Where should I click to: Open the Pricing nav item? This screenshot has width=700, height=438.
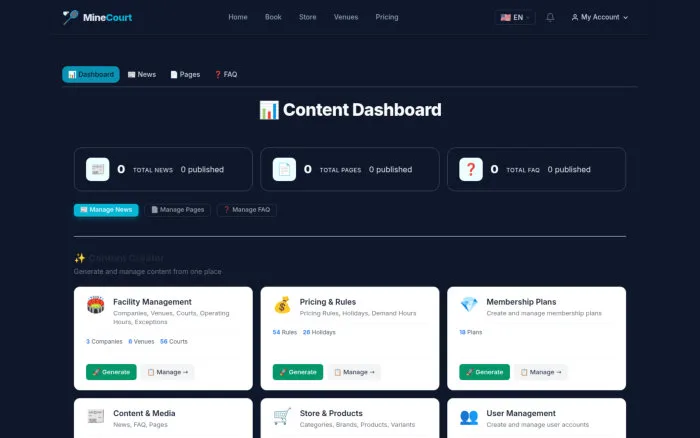tap(387, 17)
